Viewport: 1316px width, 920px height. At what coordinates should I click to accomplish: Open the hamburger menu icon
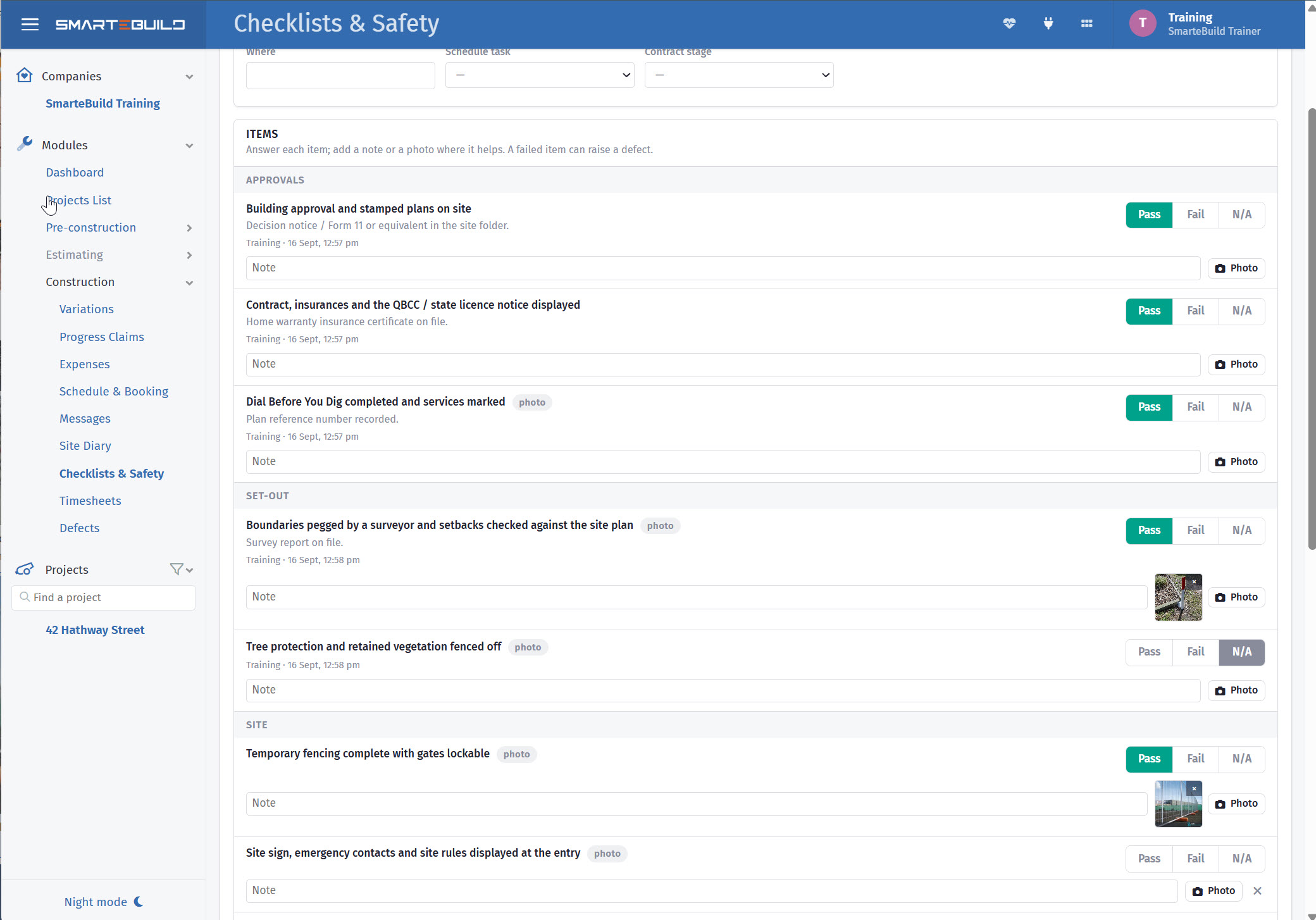tap(30, 25)
